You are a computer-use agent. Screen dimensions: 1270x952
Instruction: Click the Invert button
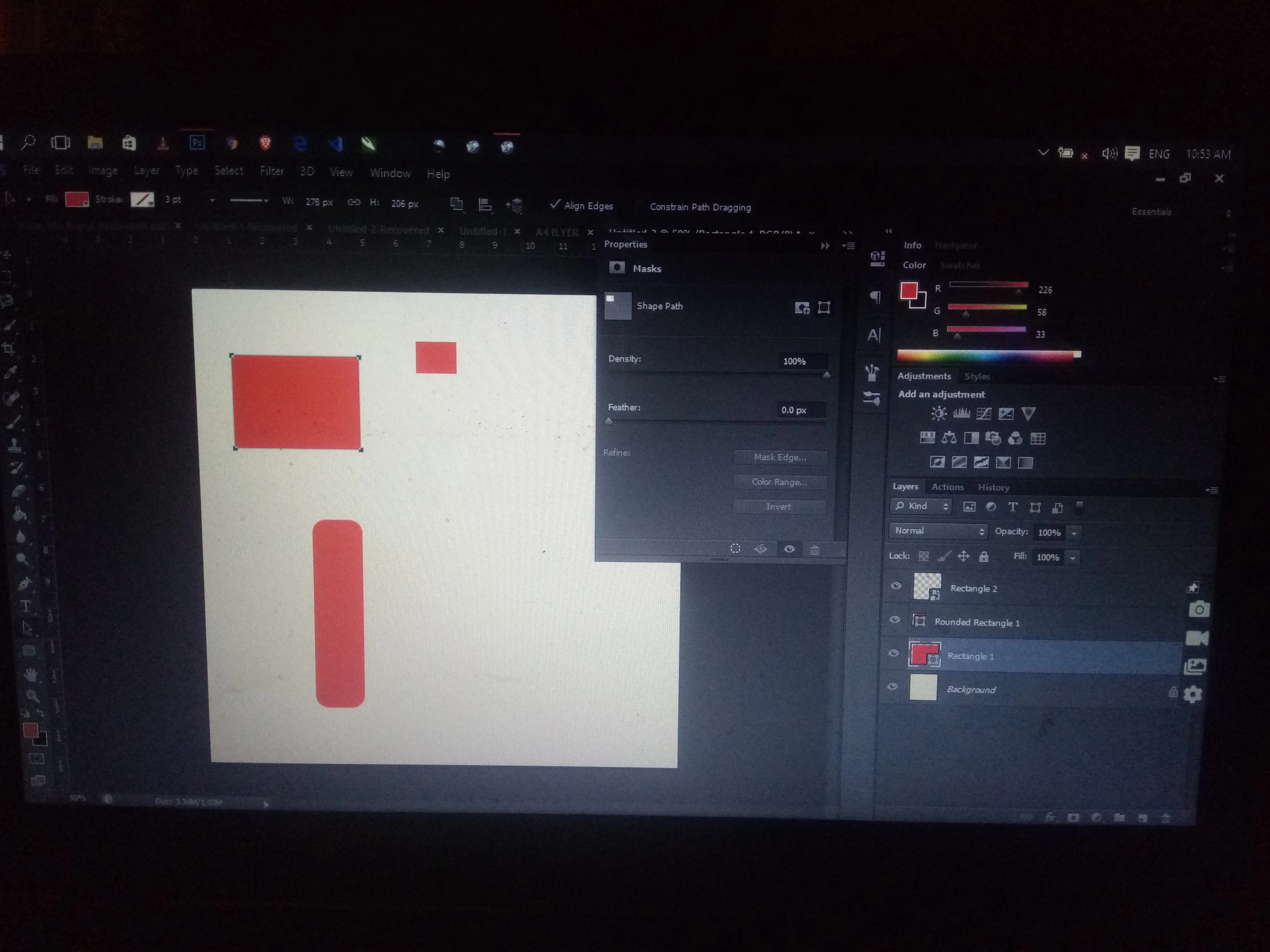[x=778, y=507]
